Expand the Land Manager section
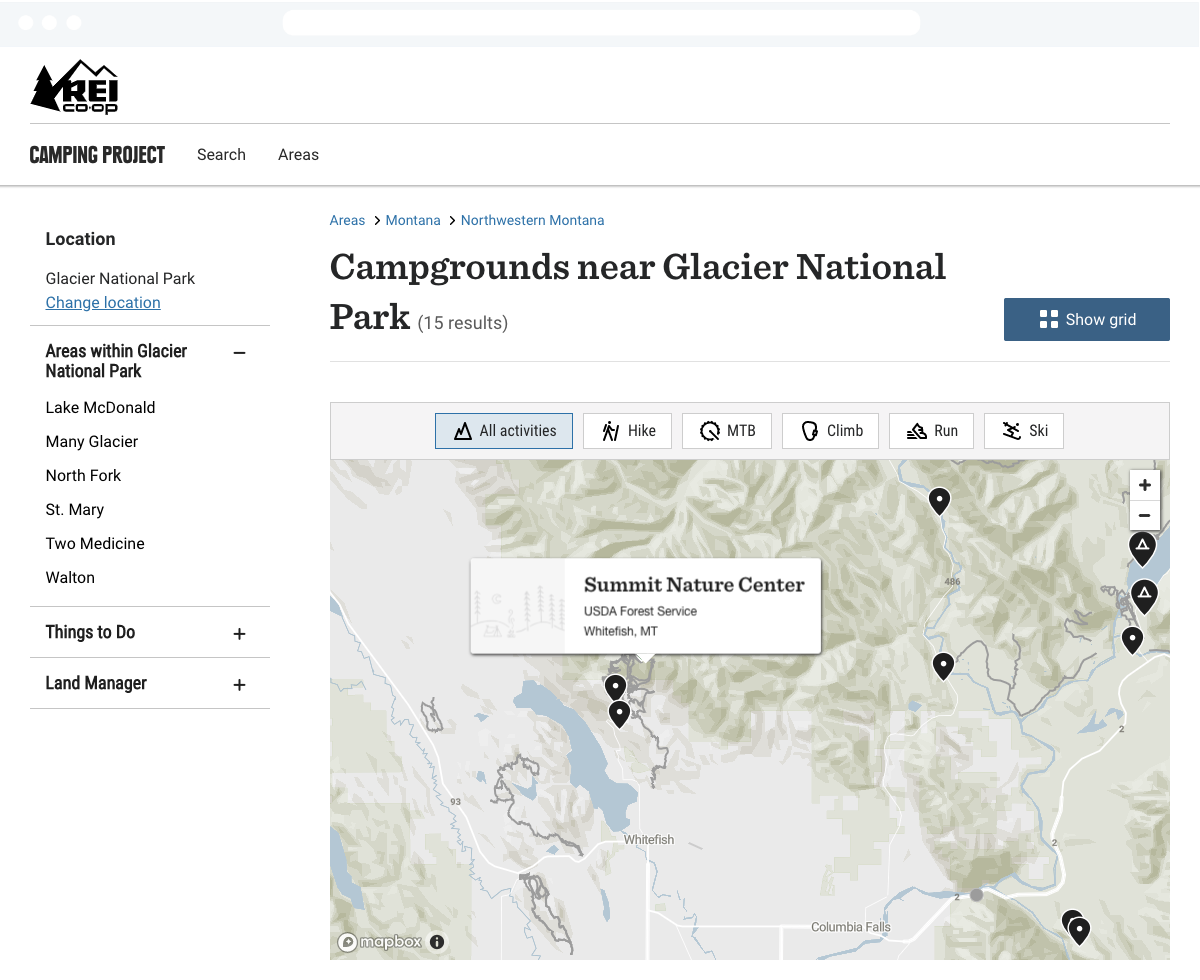This screenshot has width=1200, height=980. click(x=239, y=685)
